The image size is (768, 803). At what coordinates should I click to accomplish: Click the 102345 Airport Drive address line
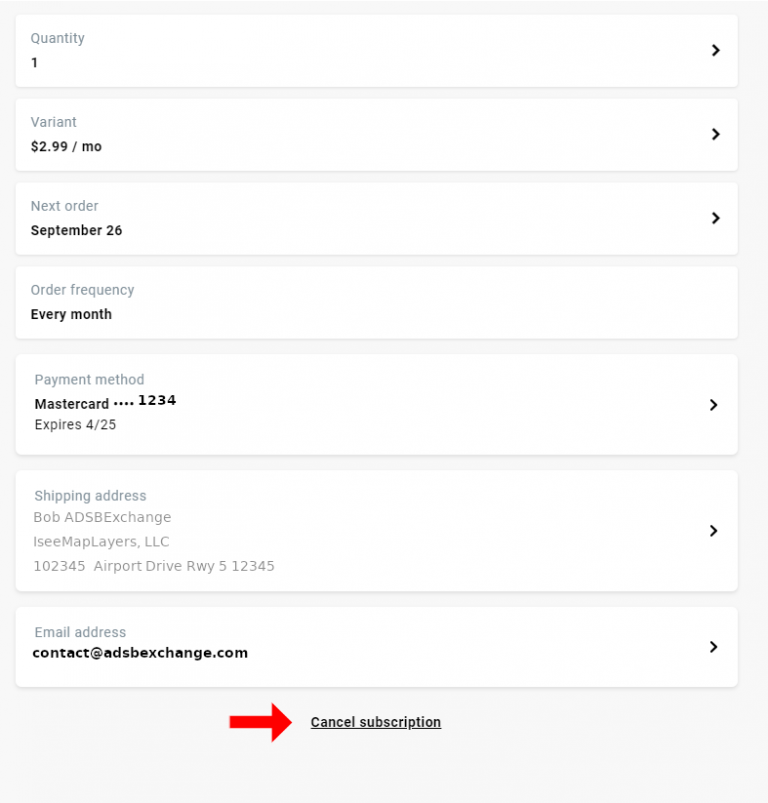(x=153, y=565)
